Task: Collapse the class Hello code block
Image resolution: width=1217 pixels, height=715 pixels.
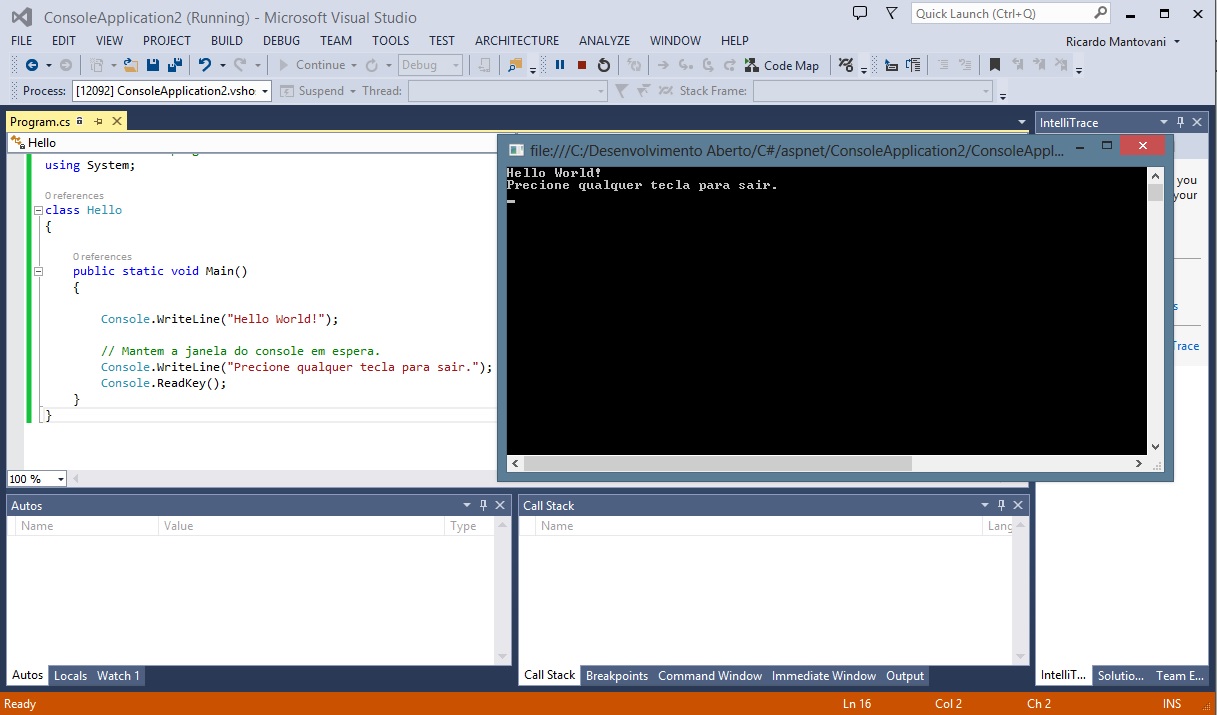Action: tap(38, 210)
